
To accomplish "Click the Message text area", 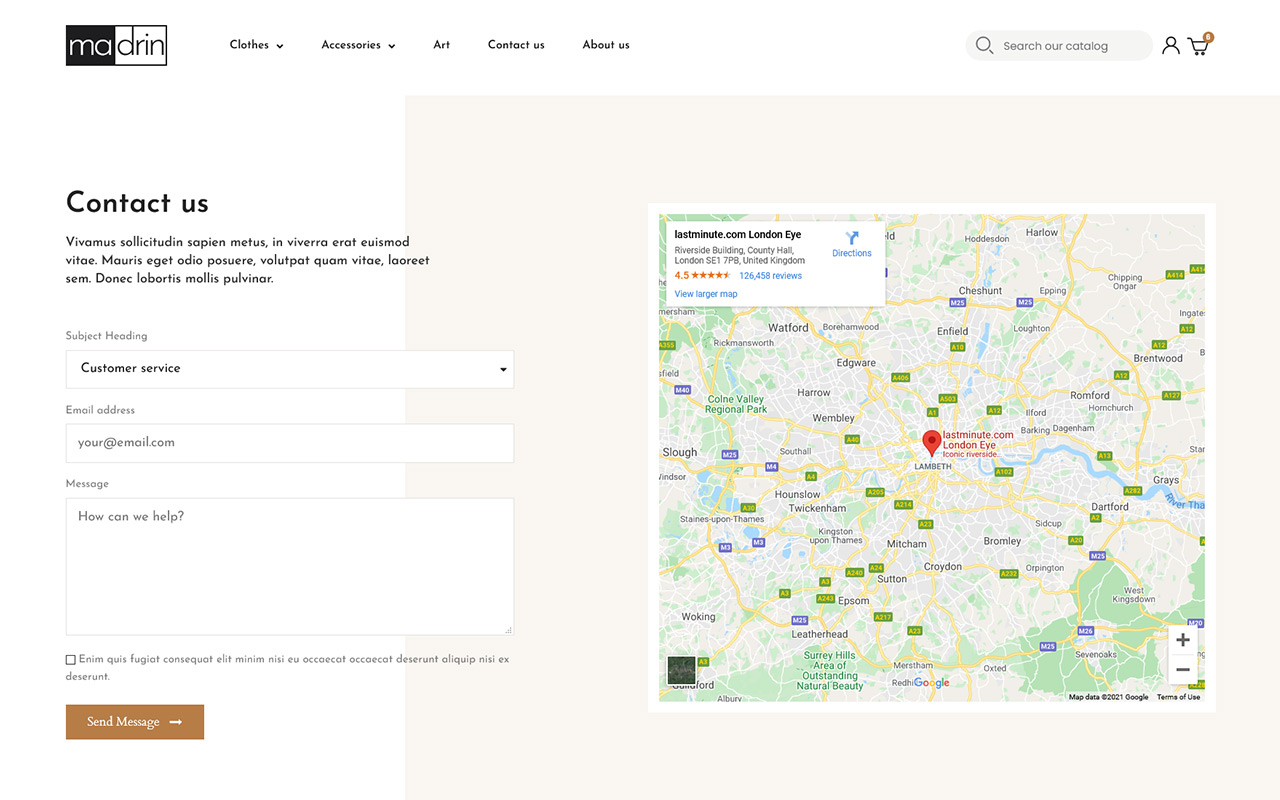I will click(x=290, y=566).
